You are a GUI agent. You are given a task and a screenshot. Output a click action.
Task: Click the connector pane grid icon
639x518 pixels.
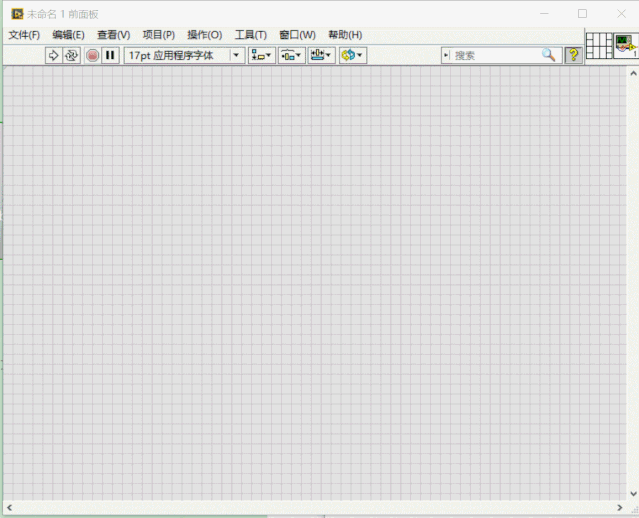pyautogui.click(x=599, y=46)
